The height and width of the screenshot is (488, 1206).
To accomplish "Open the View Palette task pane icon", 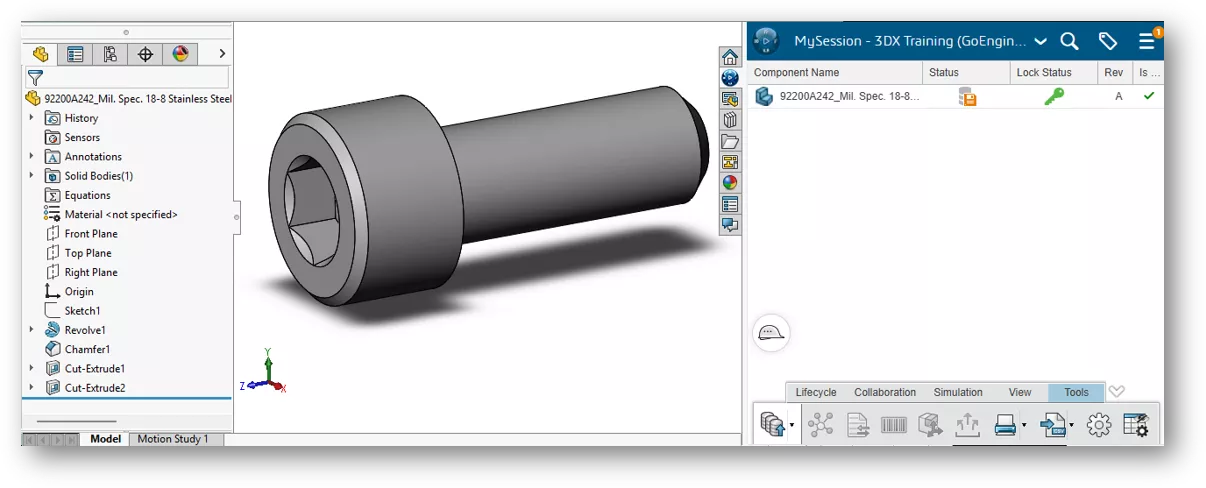I will (730, 162).
